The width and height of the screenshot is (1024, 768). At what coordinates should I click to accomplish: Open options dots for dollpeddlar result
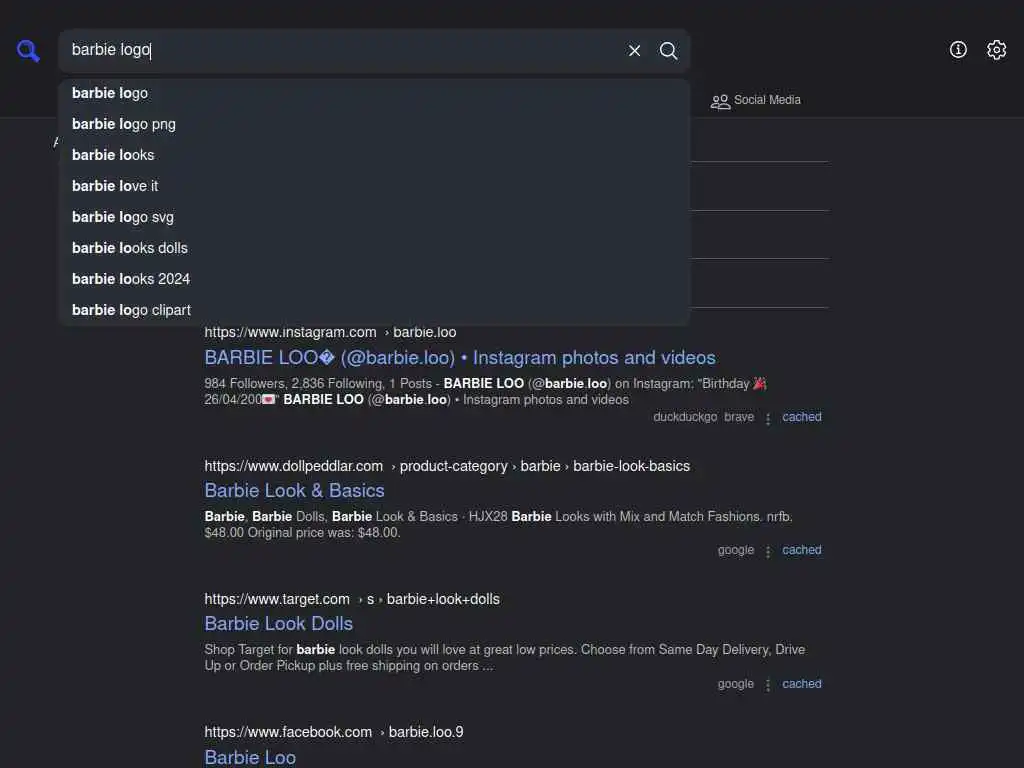(768, 551)
